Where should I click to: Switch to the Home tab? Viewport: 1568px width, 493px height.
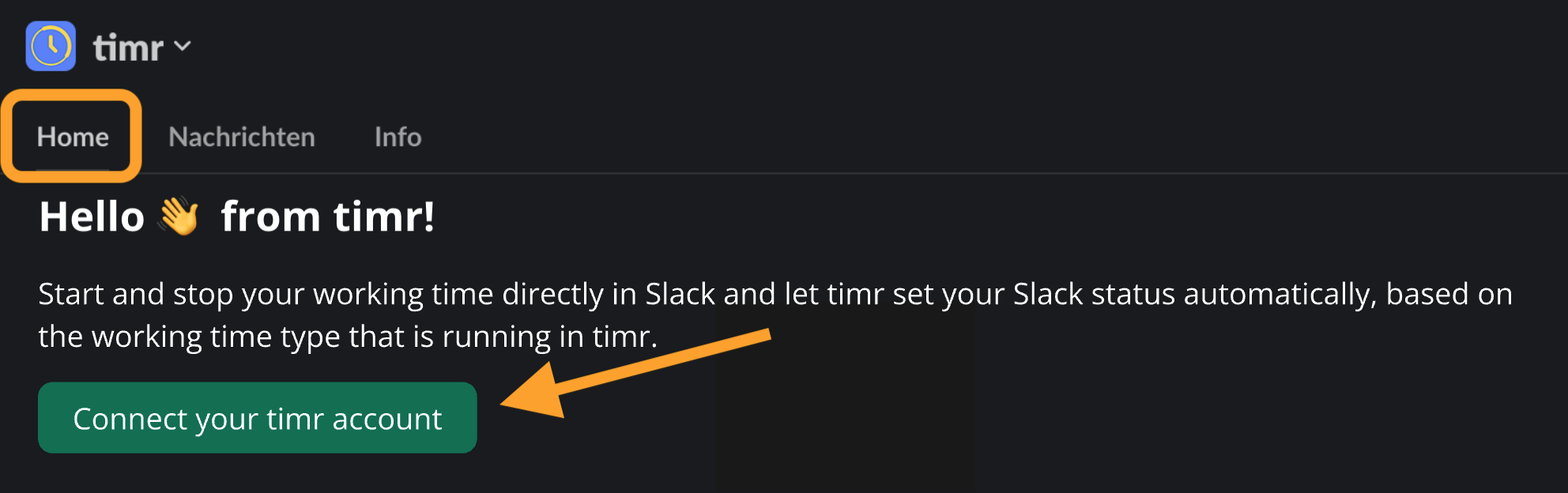(73, 137)
